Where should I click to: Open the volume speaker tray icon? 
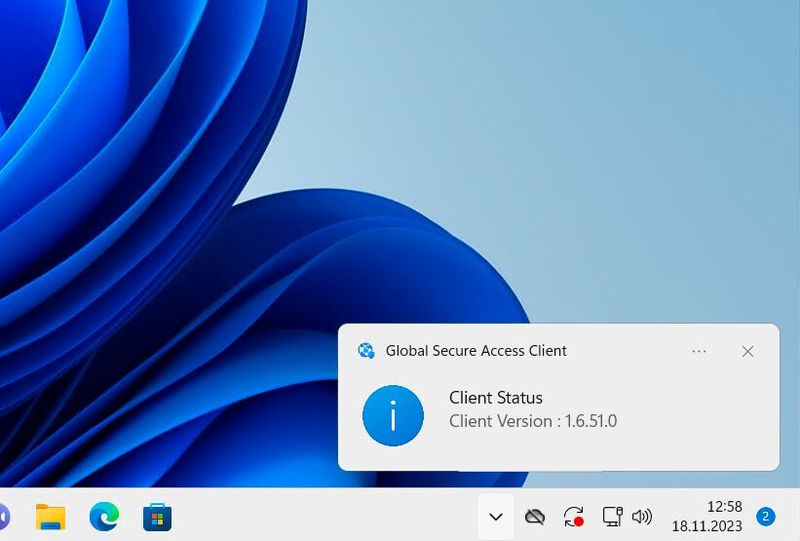pos(642,517)
